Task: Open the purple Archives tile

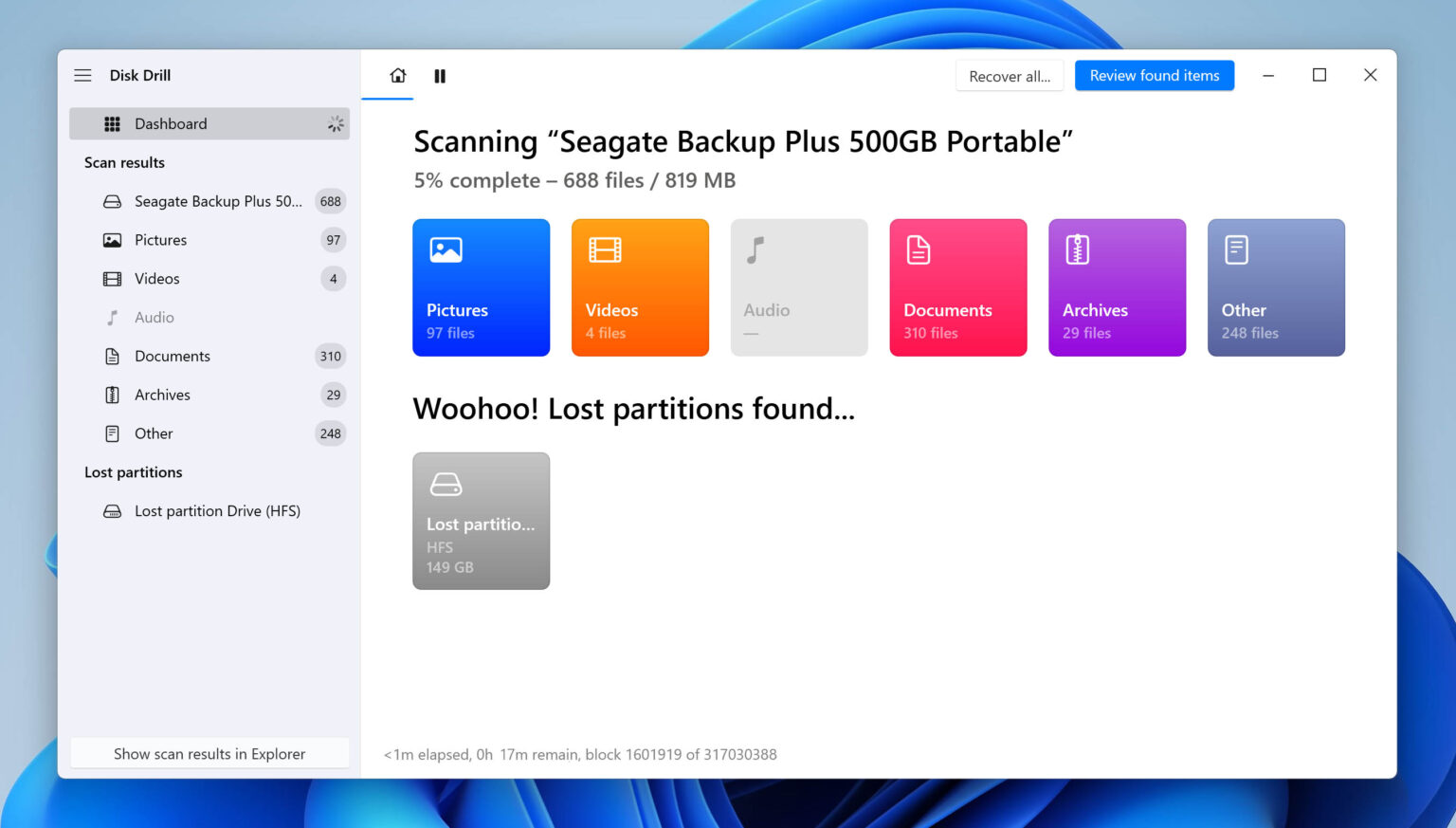Action: [x=1117, y=287]
